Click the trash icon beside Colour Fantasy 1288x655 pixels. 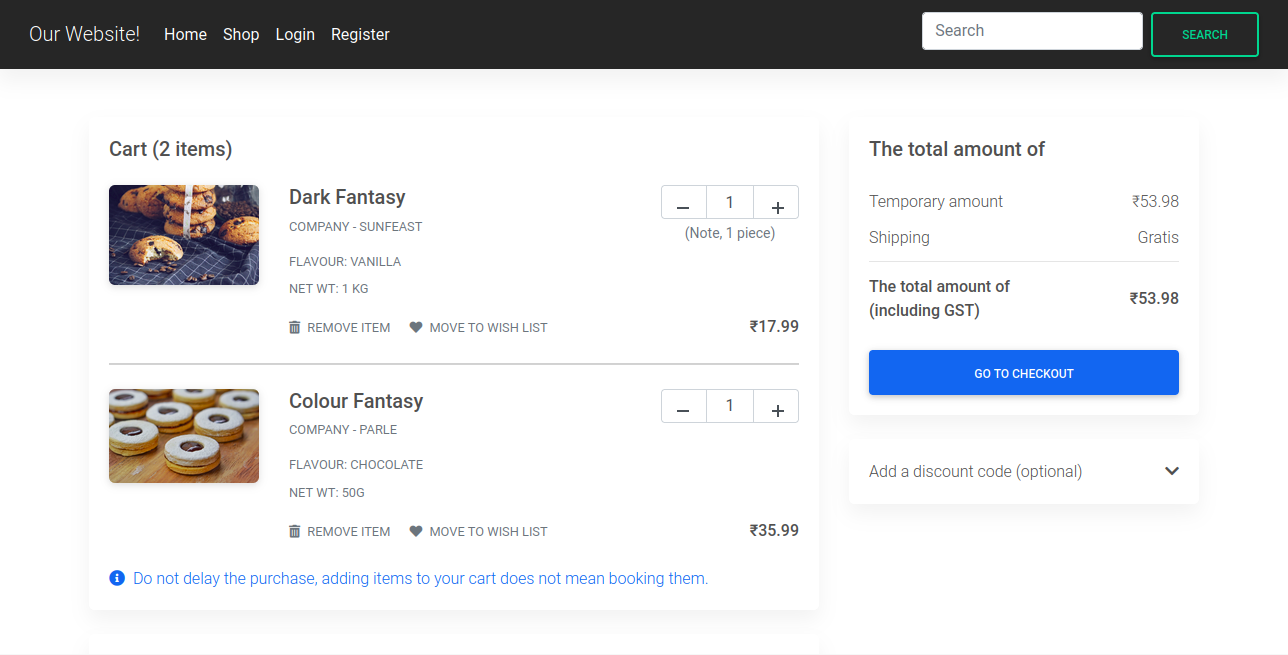[295, 531]
